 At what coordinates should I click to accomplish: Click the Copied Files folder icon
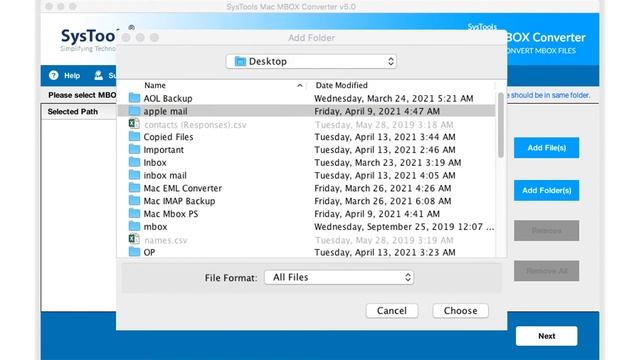134,136
